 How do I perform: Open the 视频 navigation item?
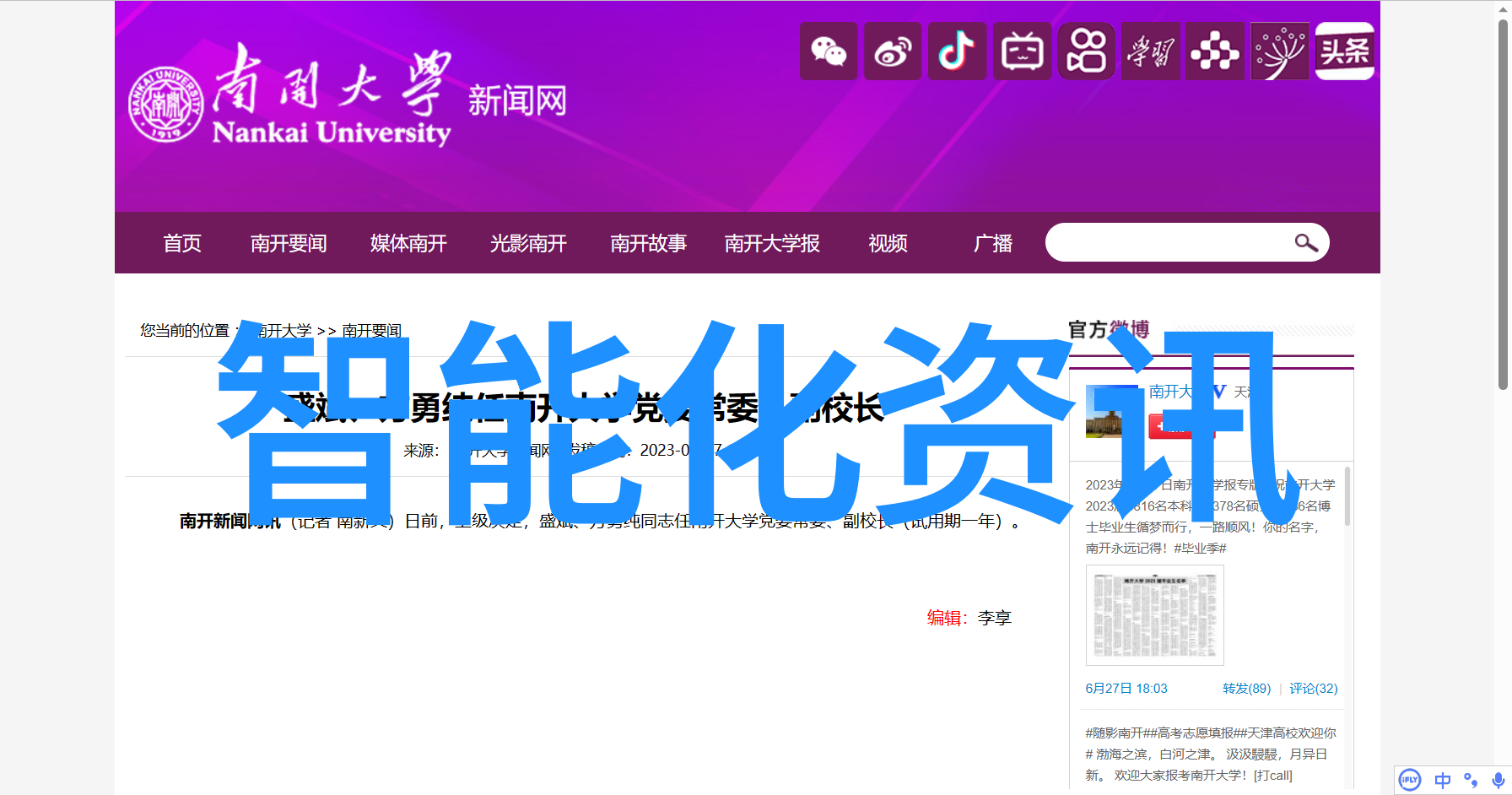click(x=888, y=243)
